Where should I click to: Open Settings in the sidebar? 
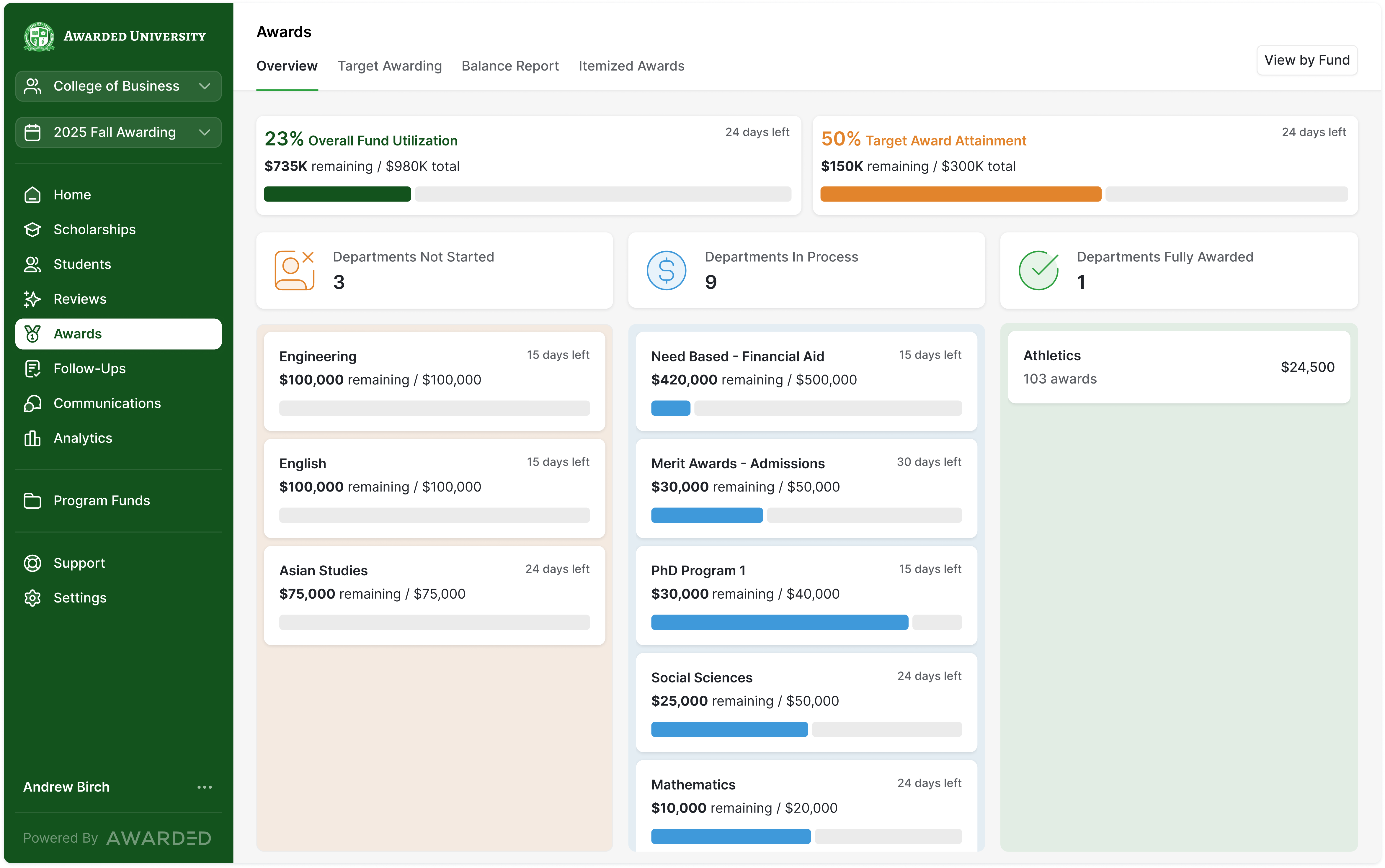coord(118,598)
